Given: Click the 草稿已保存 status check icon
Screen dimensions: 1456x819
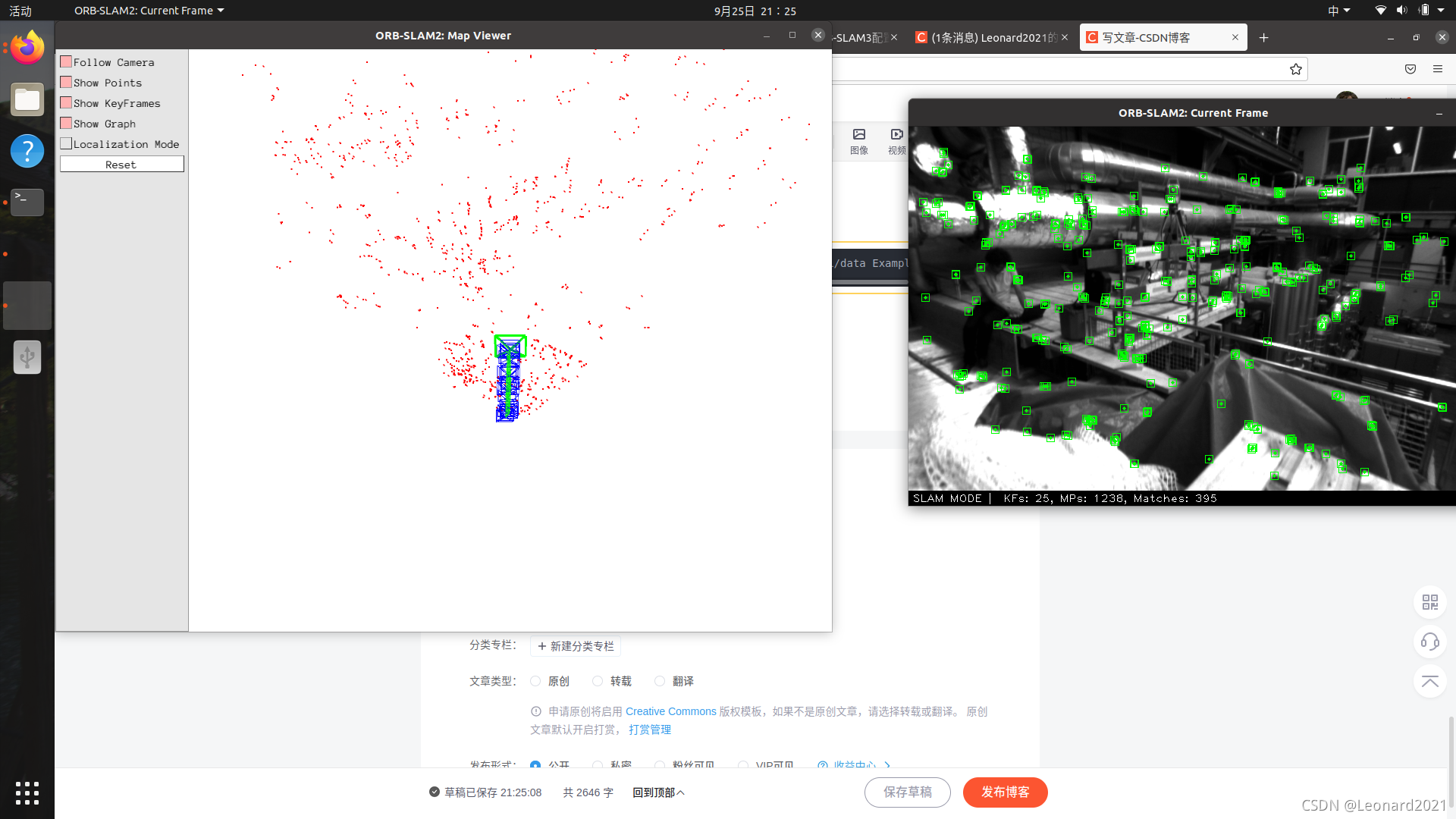Looking at the screenshot, I should tap(435, 792).
